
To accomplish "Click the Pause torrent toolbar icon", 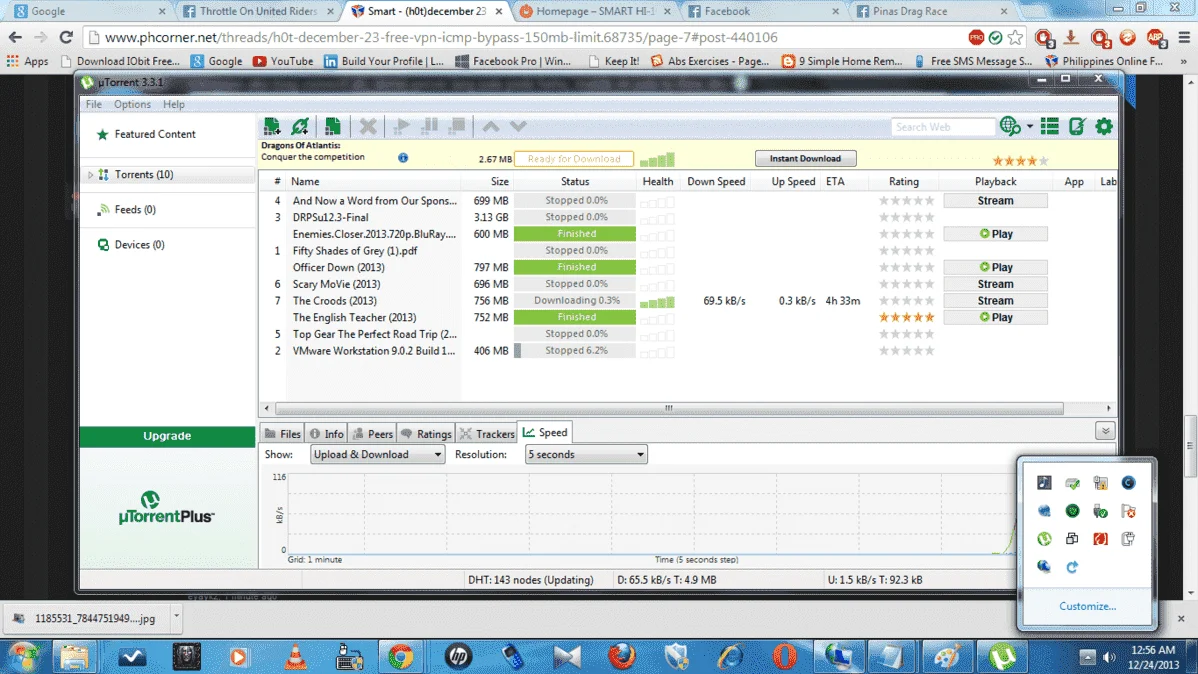I will 429,126.
